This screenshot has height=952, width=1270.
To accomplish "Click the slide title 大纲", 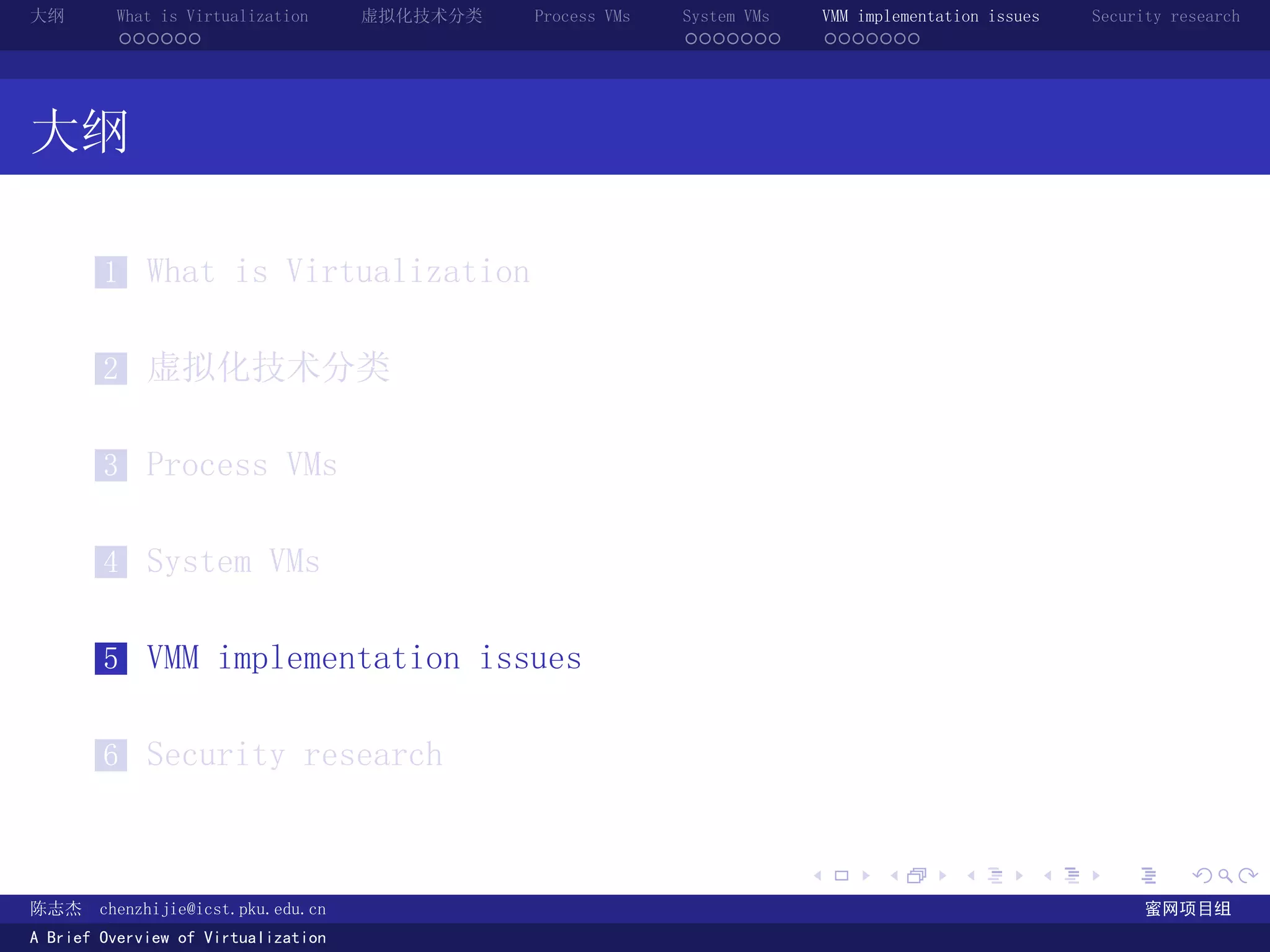I will click(79, 131).
